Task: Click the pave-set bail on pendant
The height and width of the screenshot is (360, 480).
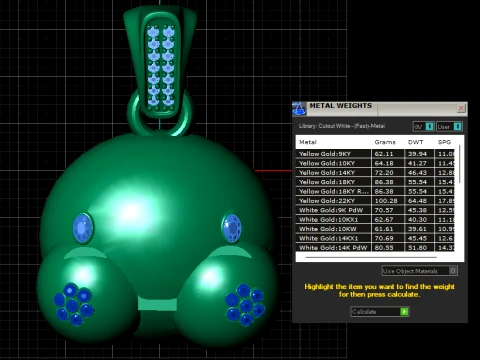Action: (x=160, y=63)
